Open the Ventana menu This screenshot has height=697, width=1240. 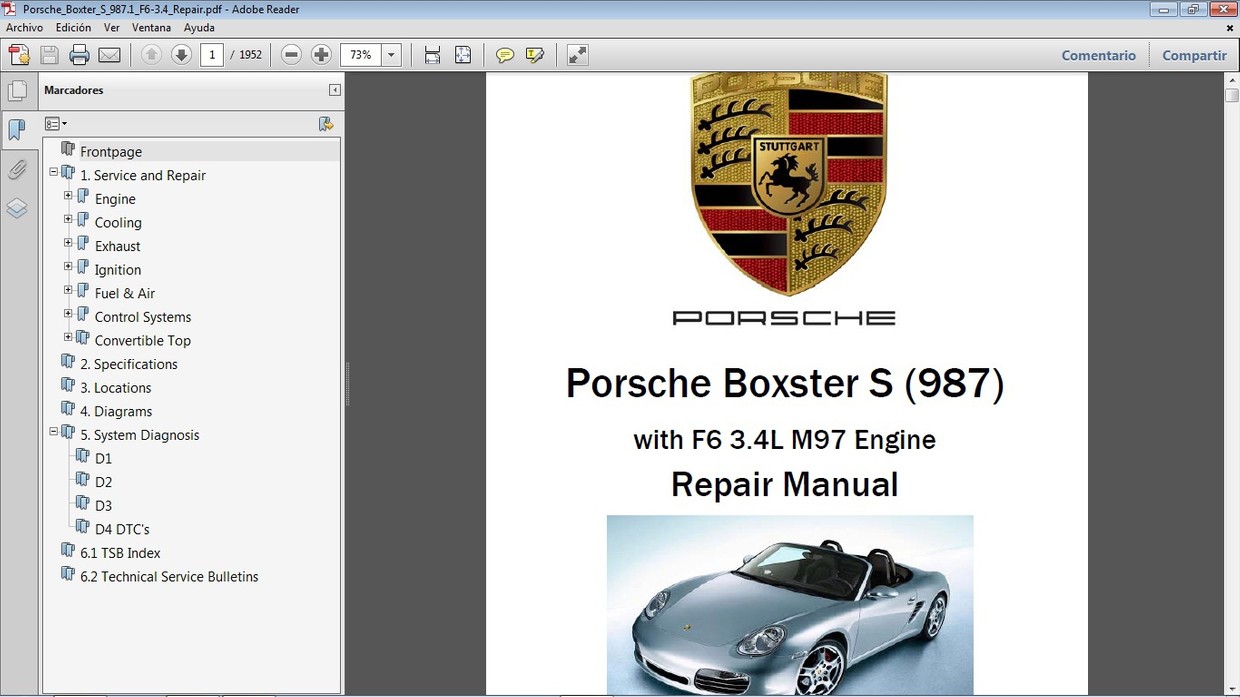[151, 28]
